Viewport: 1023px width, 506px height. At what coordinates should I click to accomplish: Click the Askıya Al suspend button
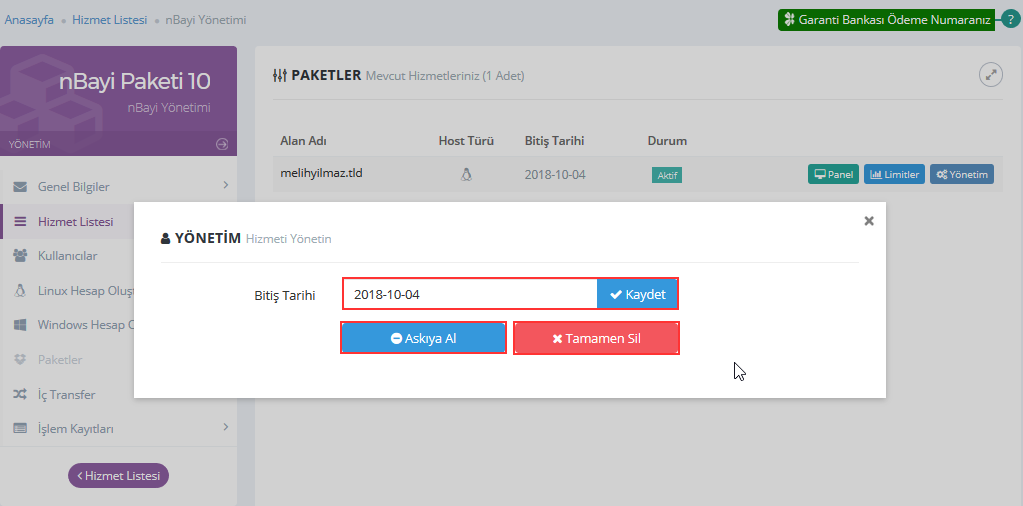423,338
